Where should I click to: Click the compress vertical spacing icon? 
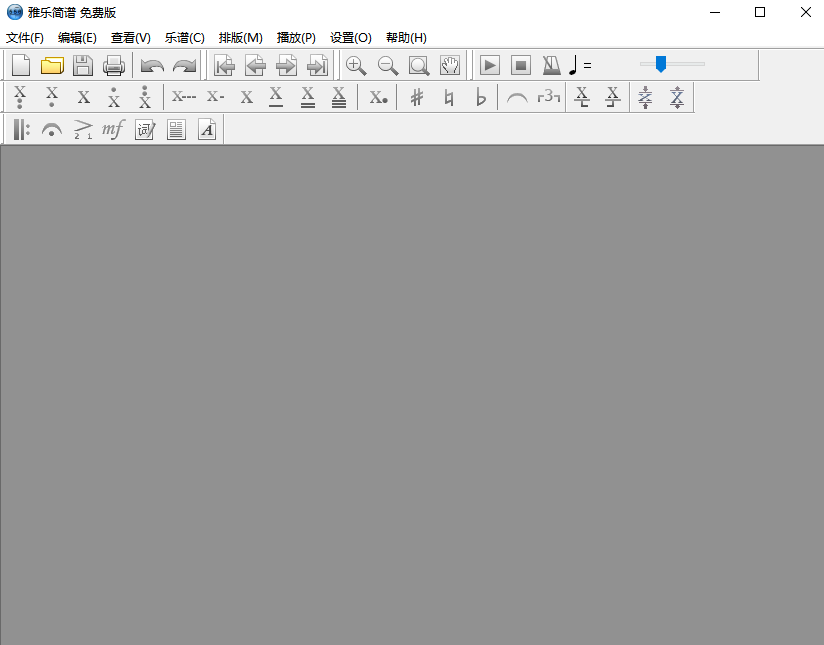click(x=645, y=97)
